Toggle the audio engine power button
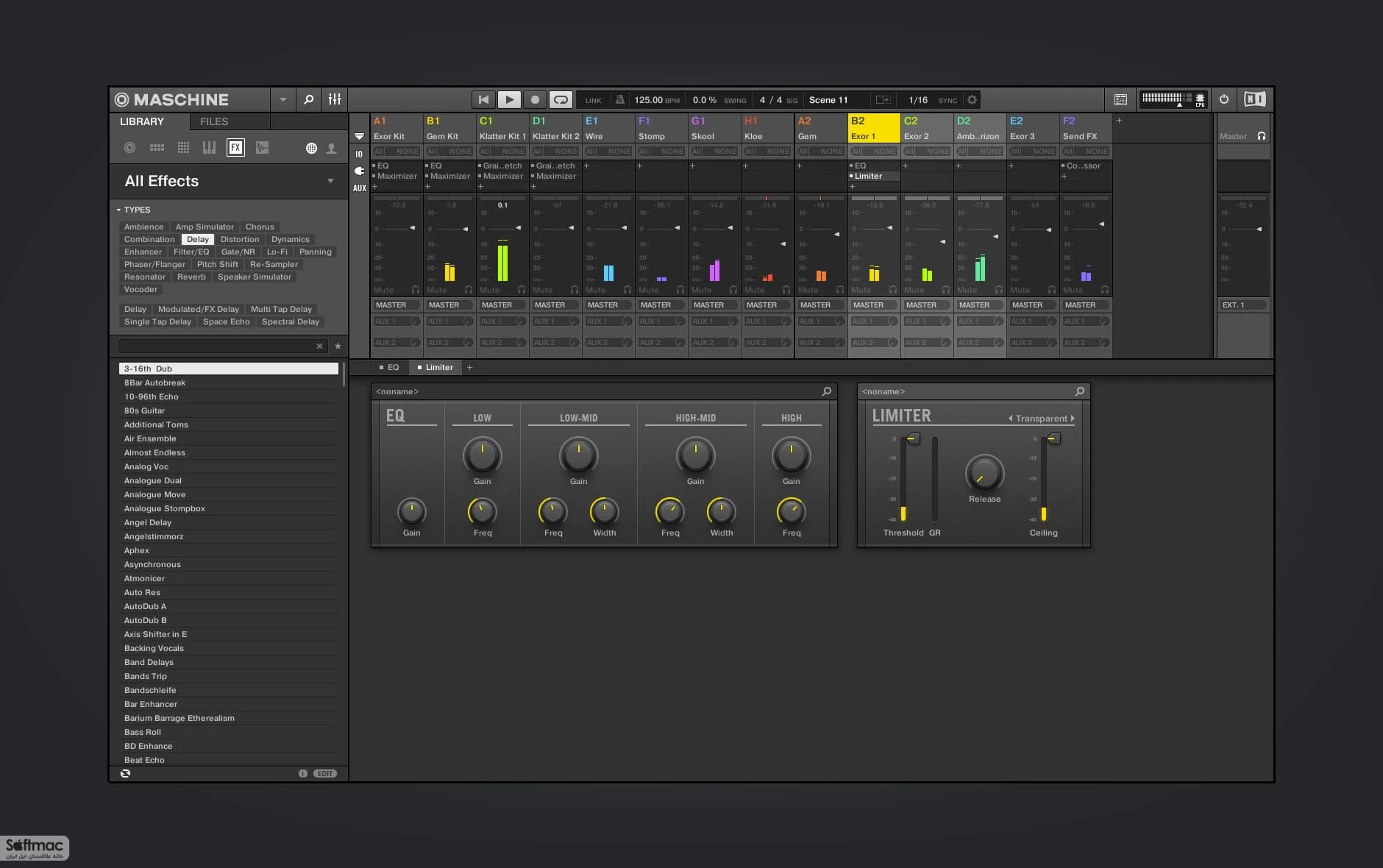This screenshot has width=1383, height=868. 1224,99
